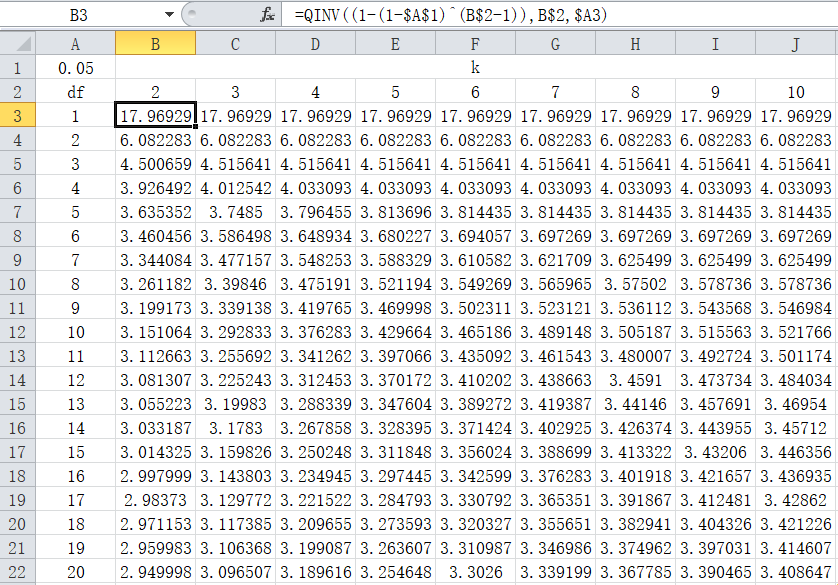Click the merged cell labeled k

(476, 67)
